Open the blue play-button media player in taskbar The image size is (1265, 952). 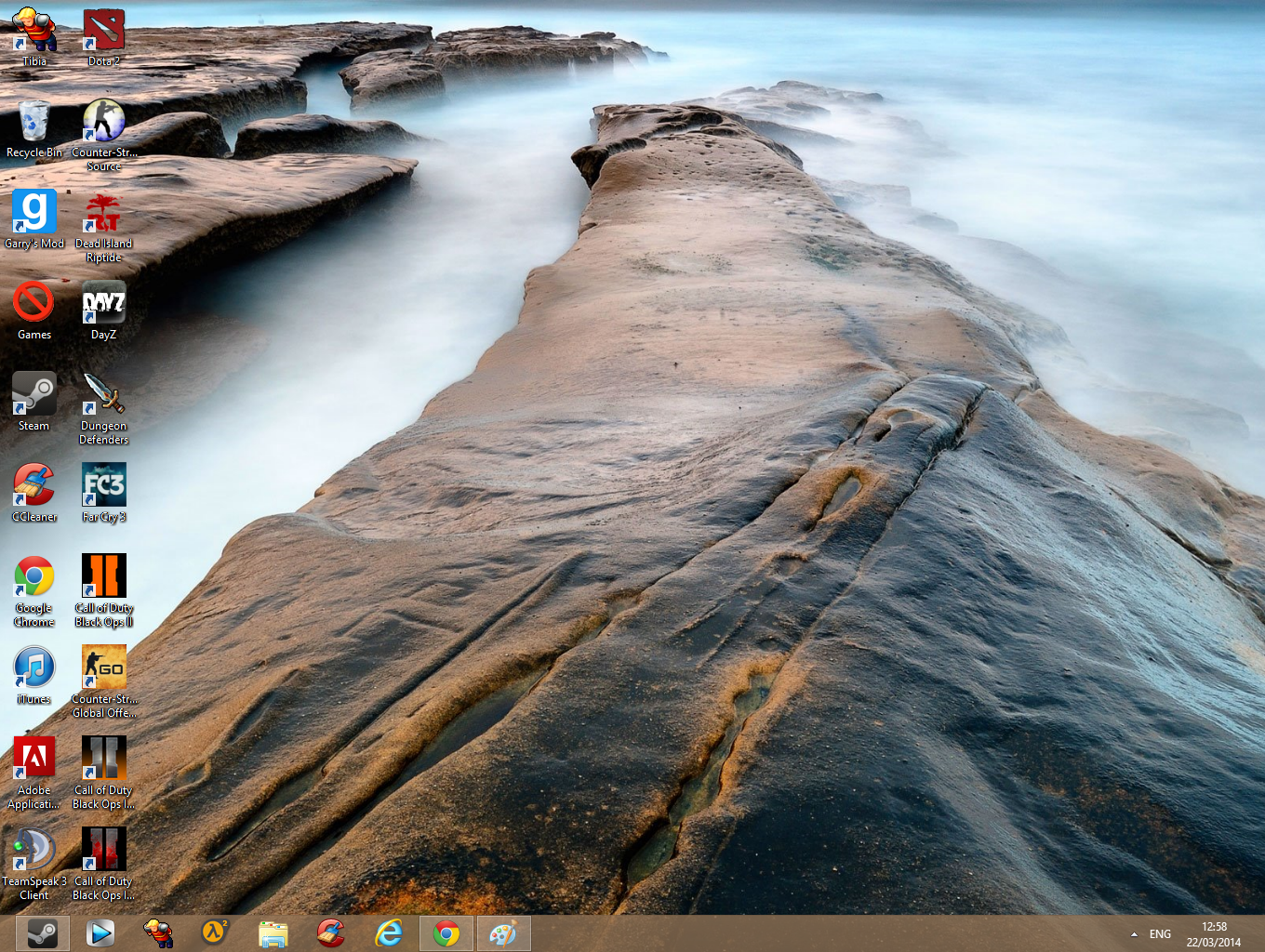tap(100, 933)
